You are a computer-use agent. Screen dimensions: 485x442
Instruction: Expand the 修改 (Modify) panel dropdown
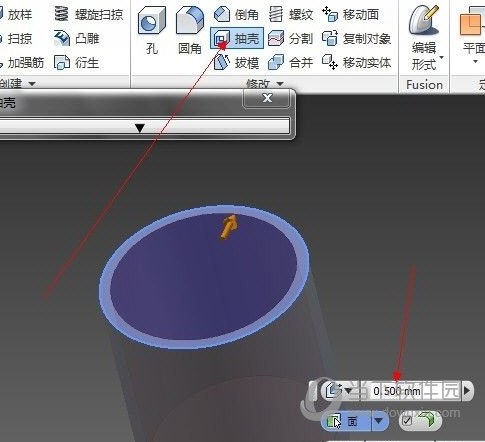point(280,84)
